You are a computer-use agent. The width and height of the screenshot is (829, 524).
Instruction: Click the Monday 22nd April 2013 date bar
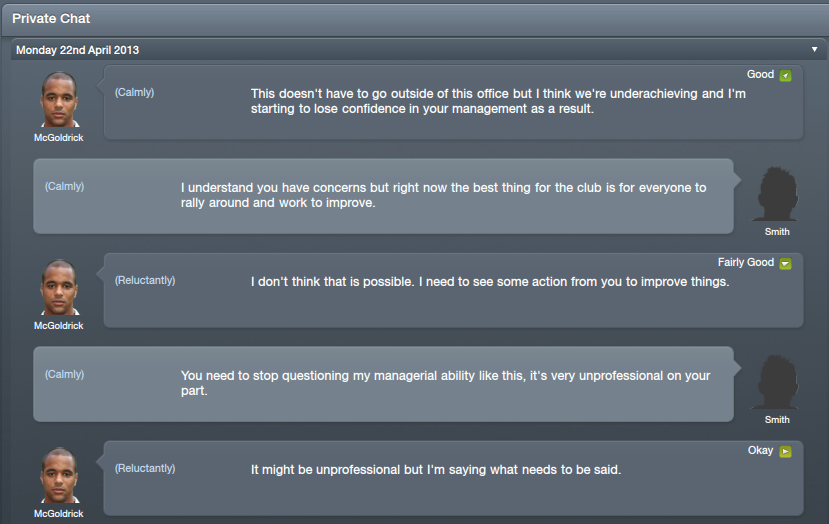point(400,49)
